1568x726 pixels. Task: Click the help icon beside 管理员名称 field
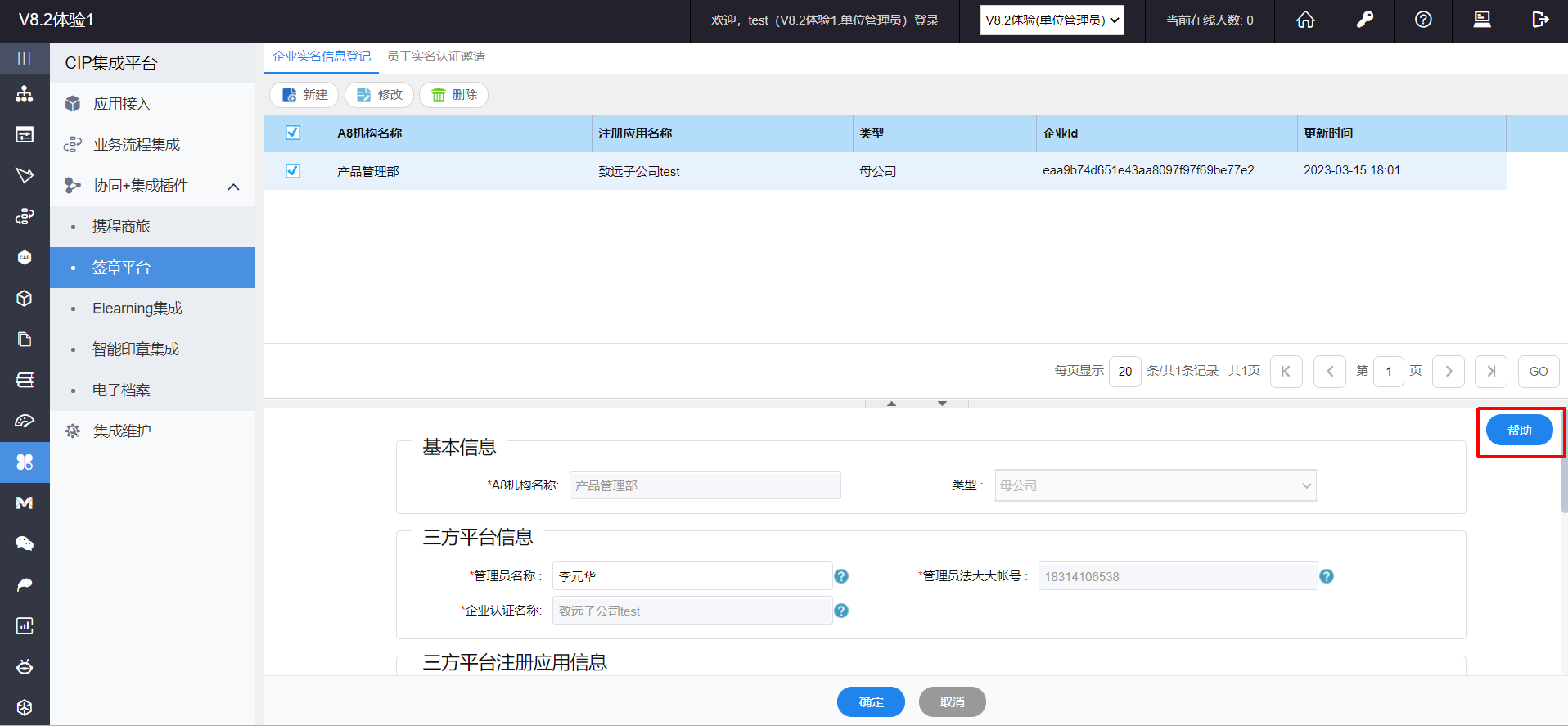(840, 576)
